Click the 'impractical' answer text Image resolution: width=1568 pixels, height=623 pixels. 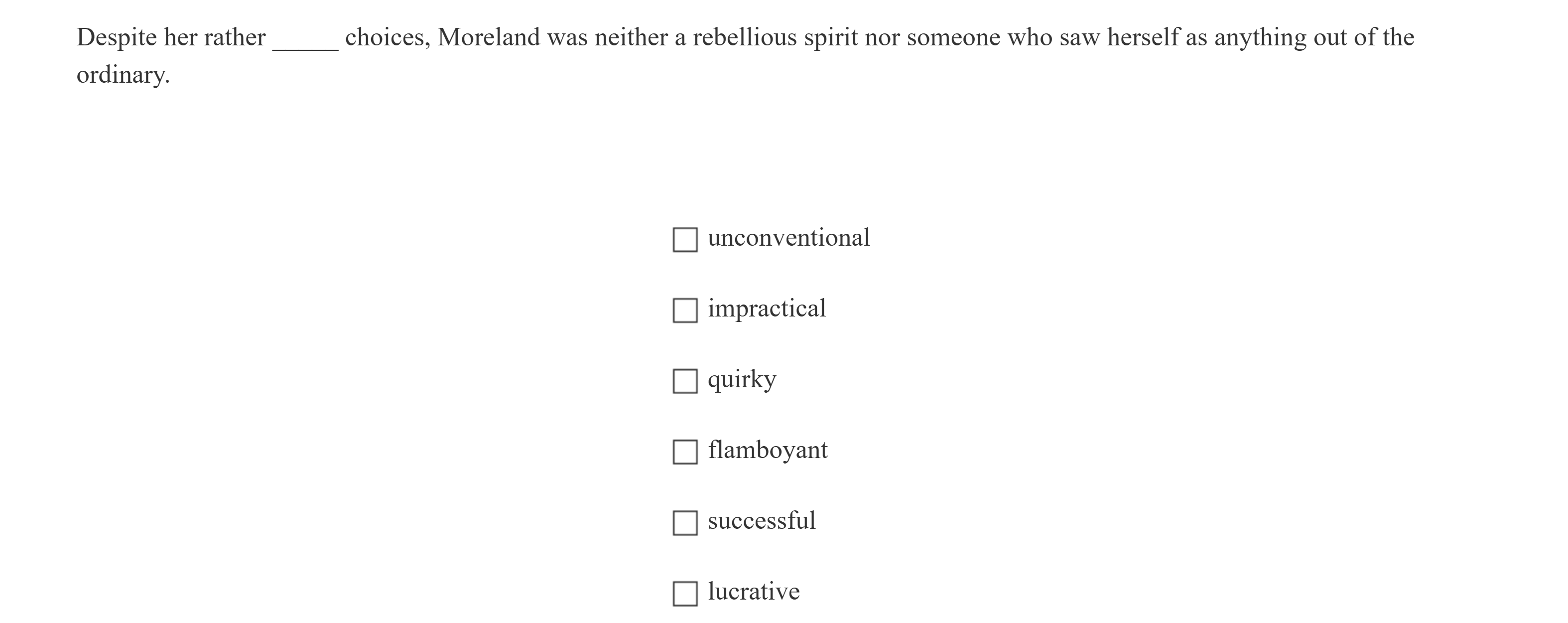tap(767, 308)
